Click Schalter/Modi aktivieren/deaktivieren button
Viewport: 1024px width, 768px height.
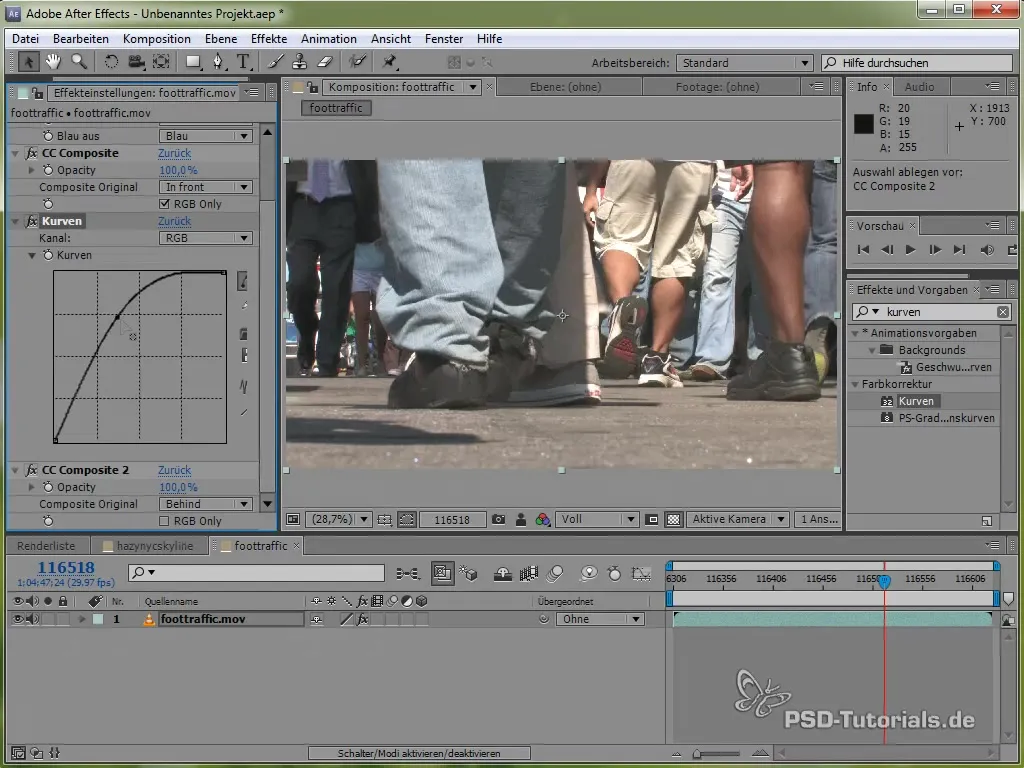click(x=419, y=754)
